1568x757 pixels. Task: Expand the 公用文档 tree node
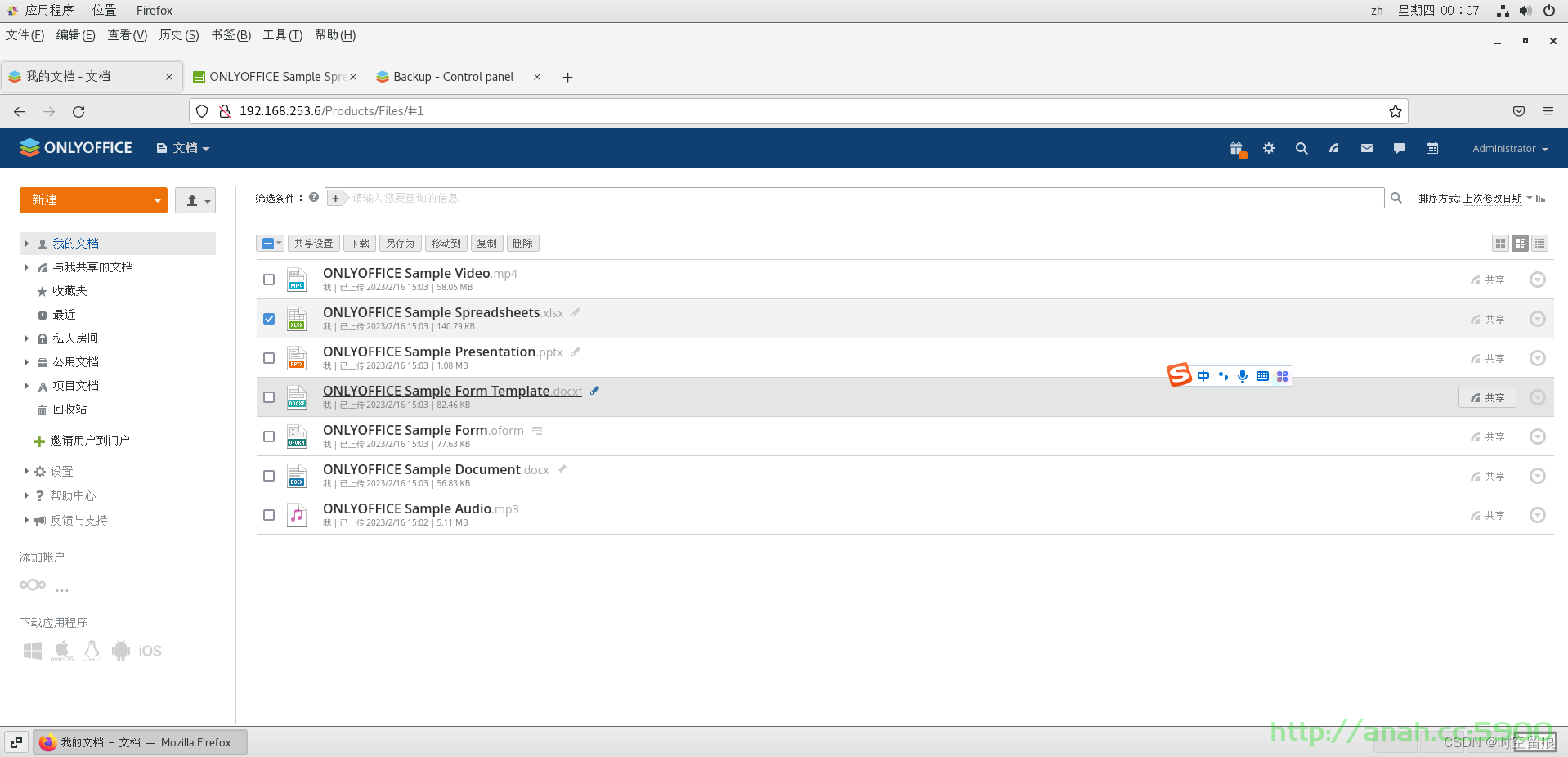click(26, 362)
